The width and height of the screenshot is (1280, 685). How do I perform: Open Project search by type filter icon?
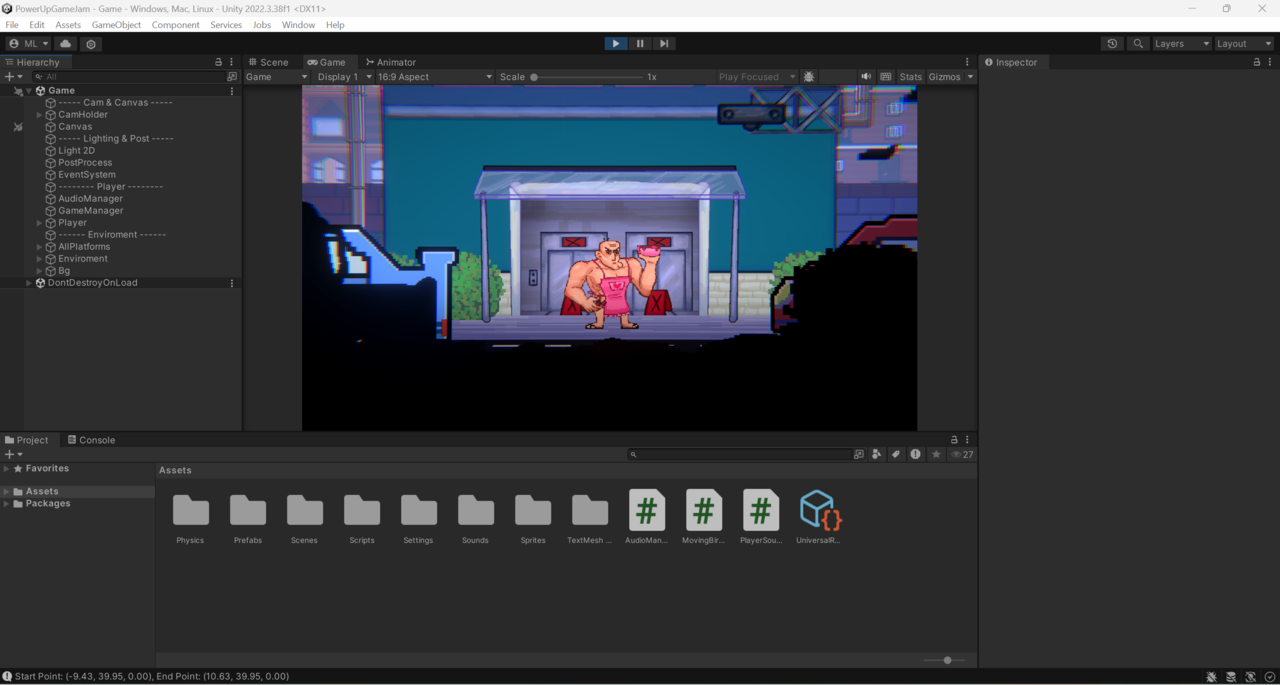pos(877,455)
